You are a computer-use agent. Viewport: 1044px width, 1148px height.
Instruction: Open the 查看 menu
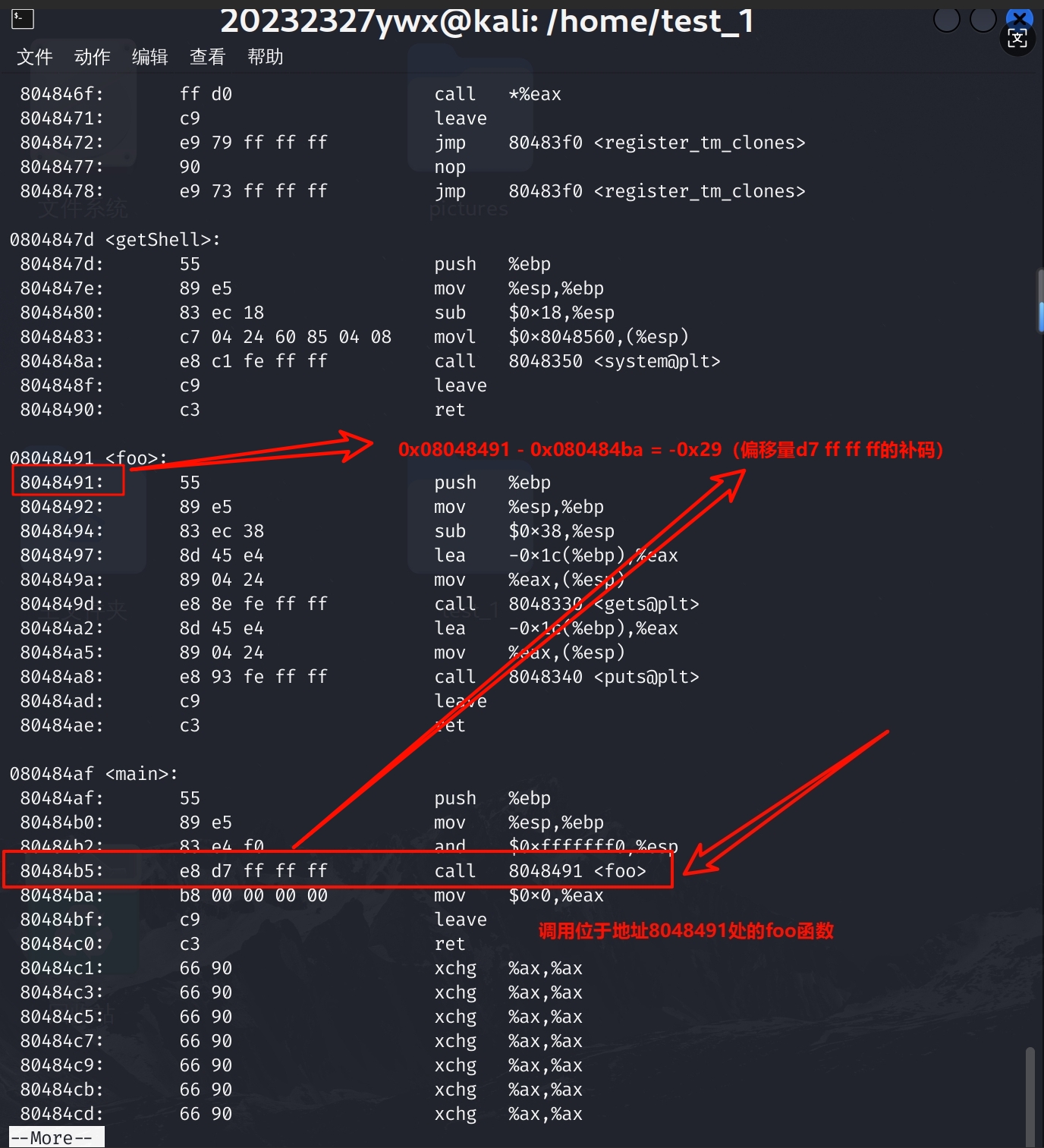(x=208, y=57)
